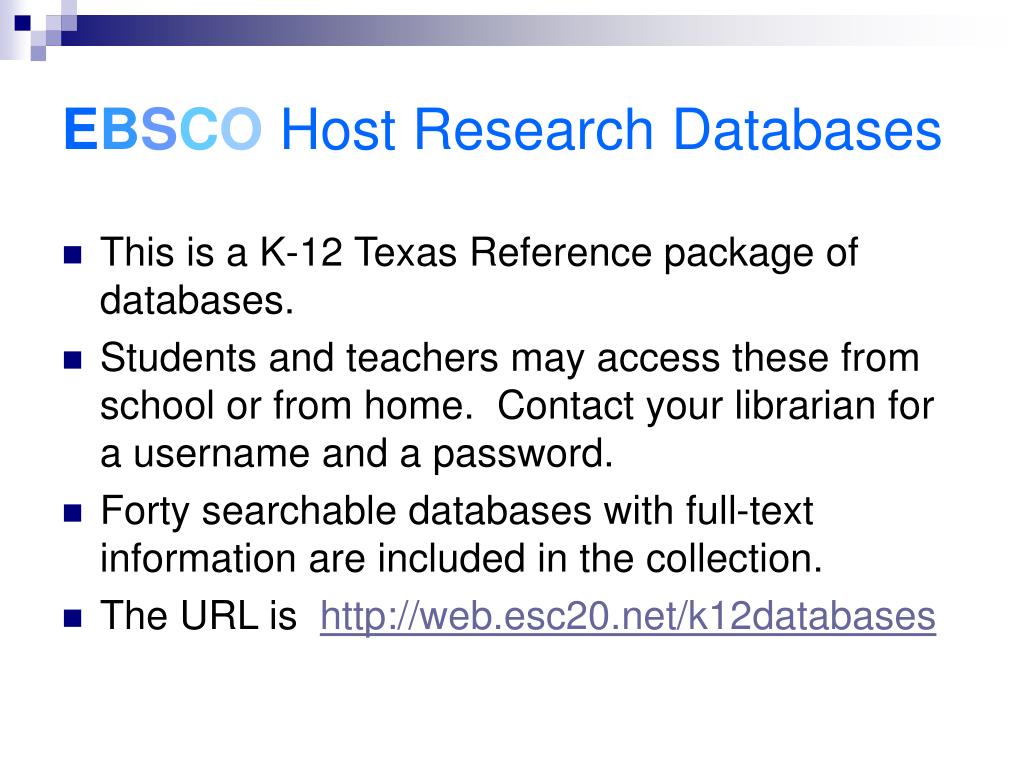
Task: Click the word 'databases.' on second line
Action: coord(197,300)
